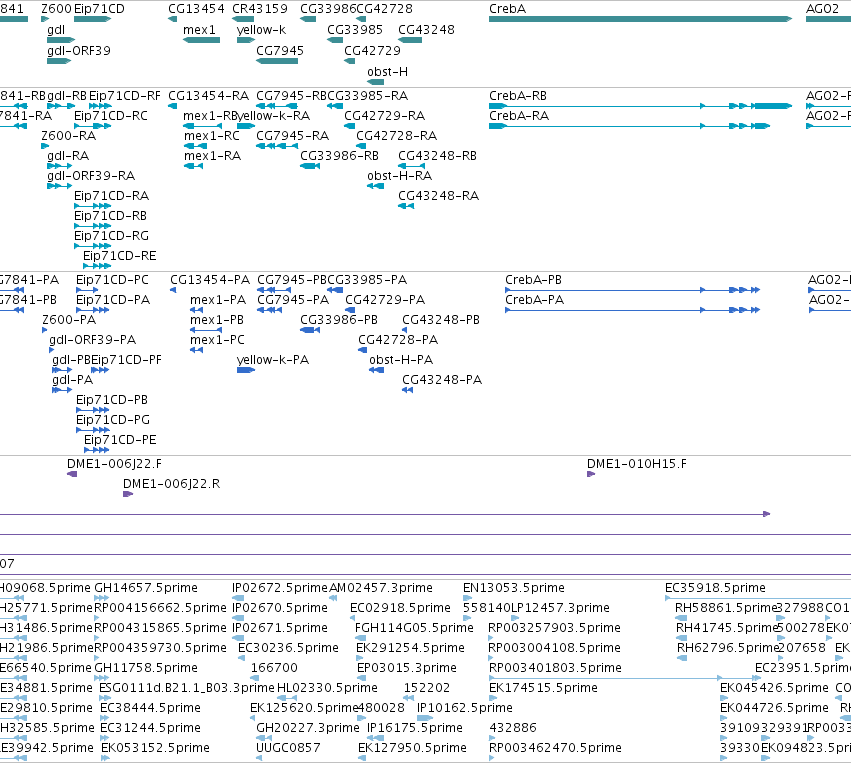Click the CG33986-PB protein glyph
Screen dimensions: 851x763
[310, 330]
